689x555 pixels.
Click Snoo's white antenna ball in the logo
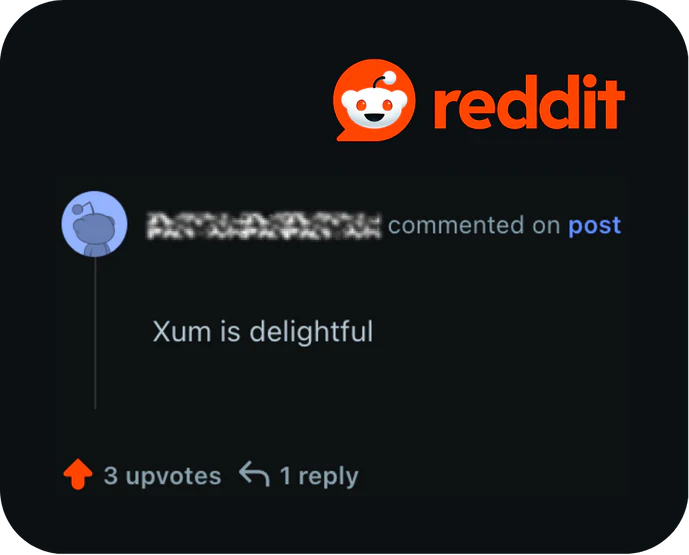point(389,77)
